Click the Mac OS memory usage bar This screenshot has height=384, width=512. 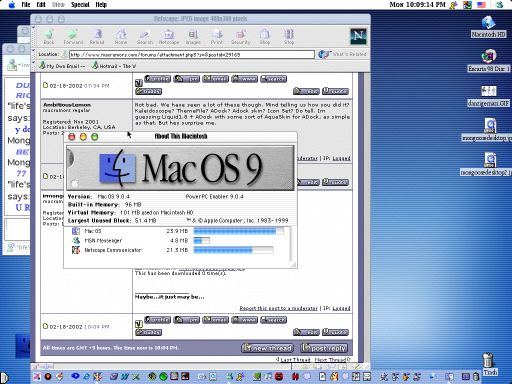238,231
